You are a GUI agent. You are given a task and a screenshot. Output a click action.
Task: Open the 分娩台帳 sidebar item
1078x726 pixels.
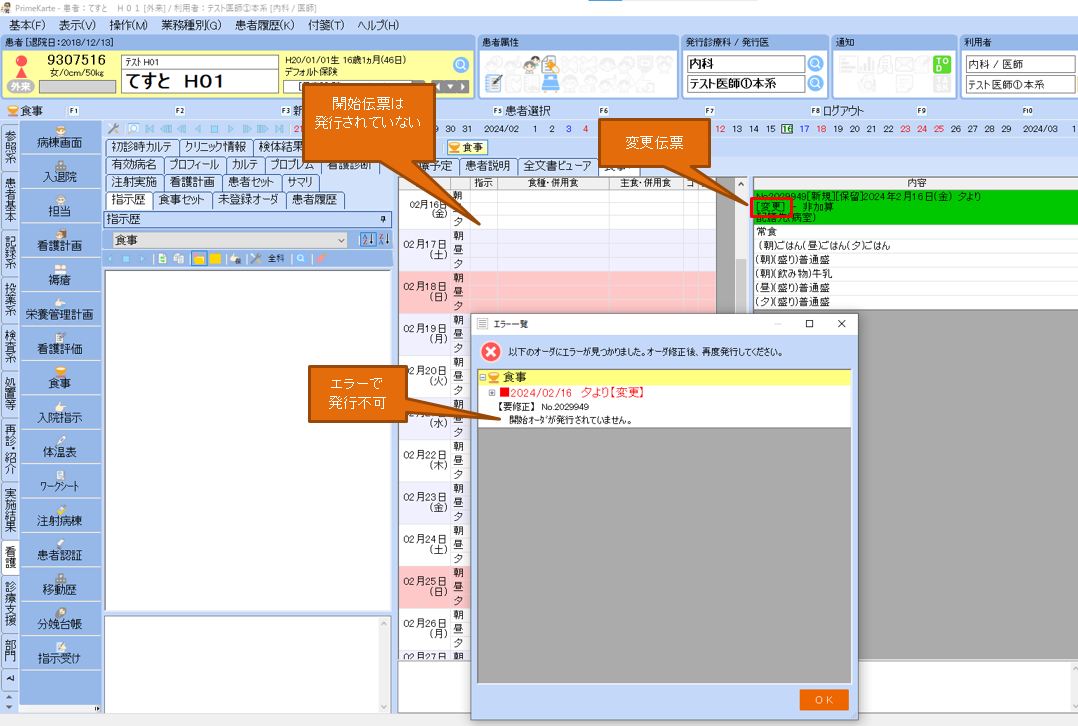tap(60, 619)
